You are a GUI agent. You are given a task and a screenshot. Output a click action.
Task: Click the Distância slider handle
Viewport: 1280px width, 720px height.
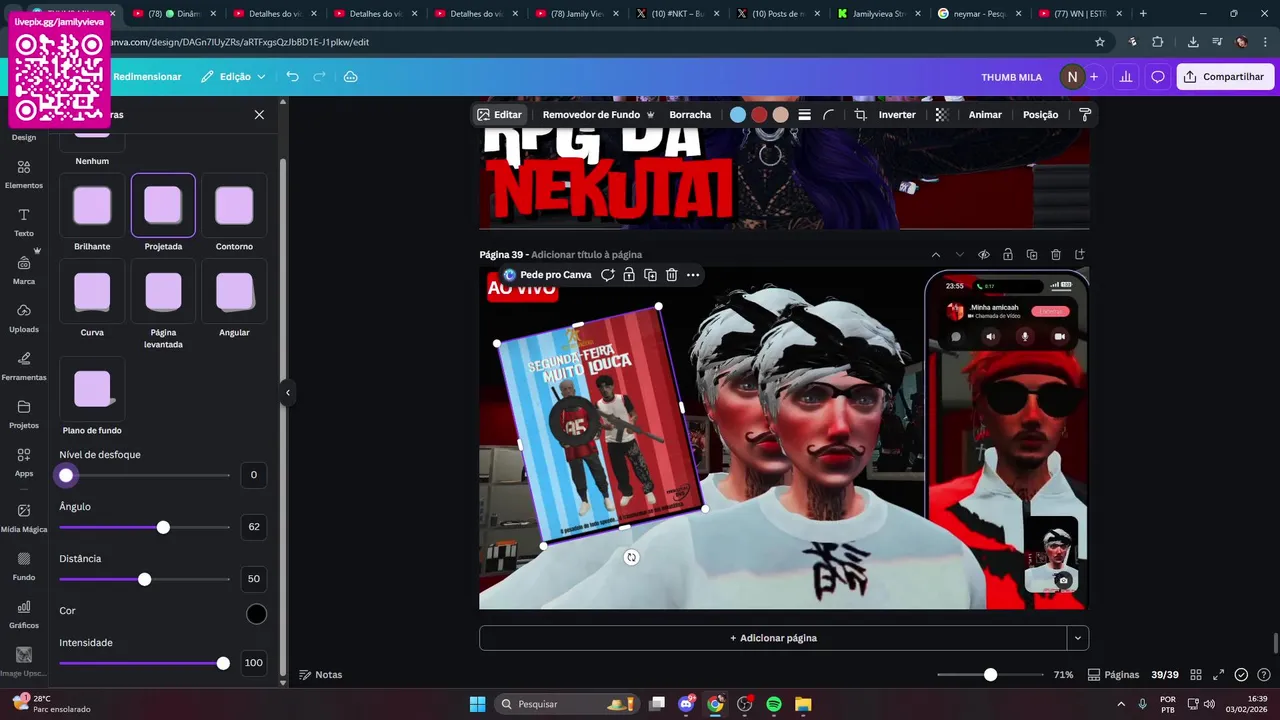[145, 579]
